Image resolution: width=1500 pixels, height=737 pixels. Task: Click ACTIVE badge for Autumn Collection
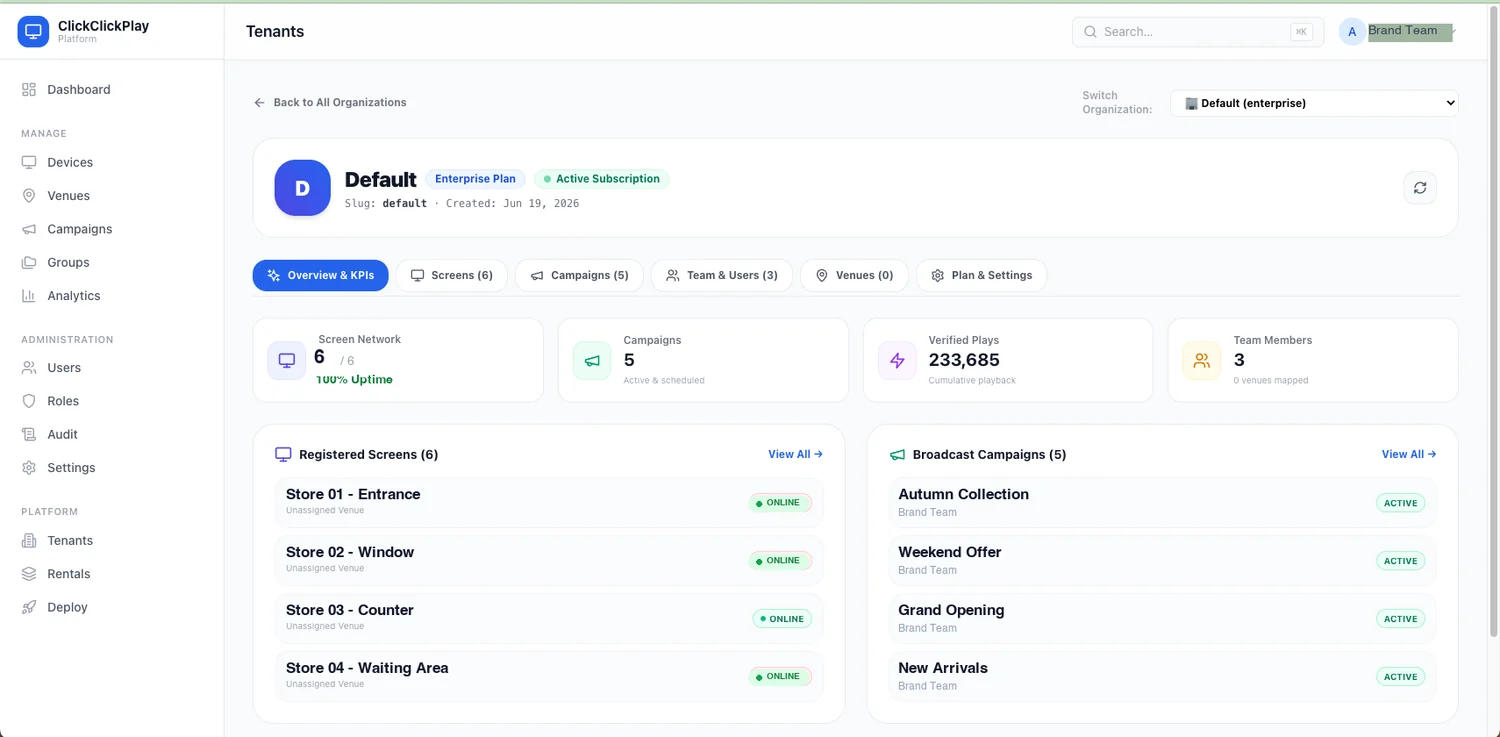pos(1401,503)
